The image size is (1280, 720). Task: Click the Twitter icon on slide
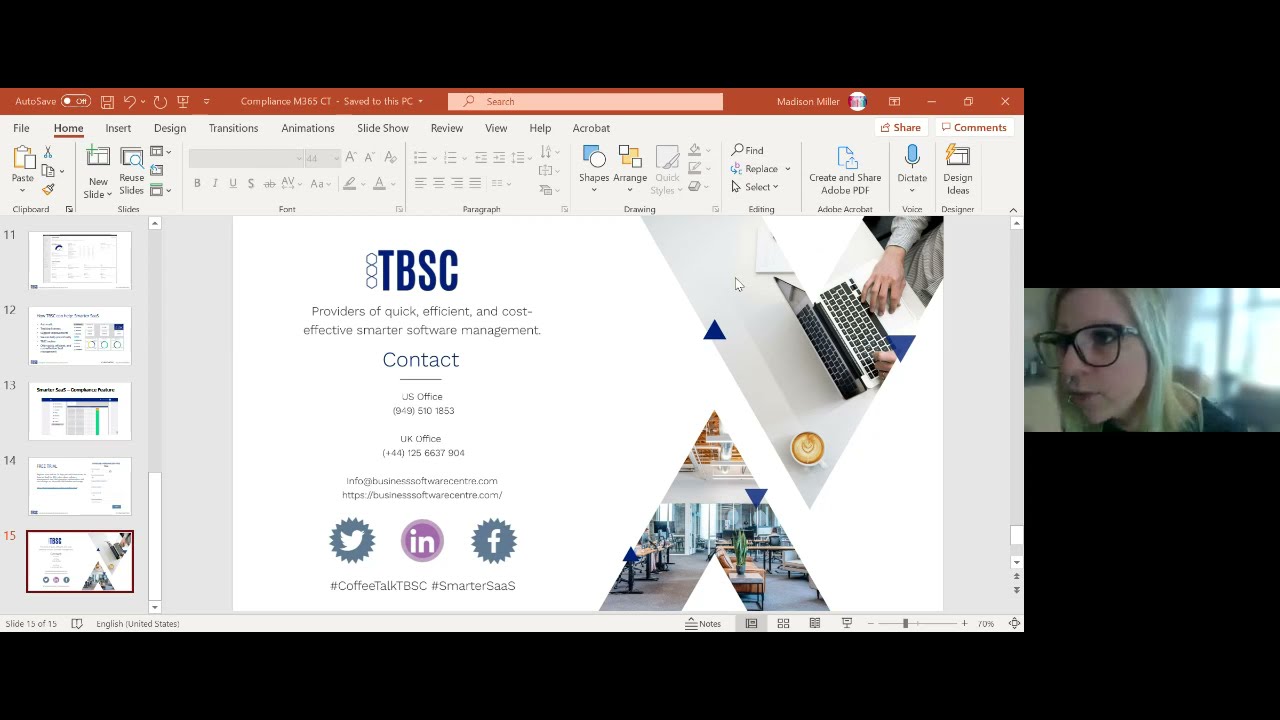click(352, 540)
